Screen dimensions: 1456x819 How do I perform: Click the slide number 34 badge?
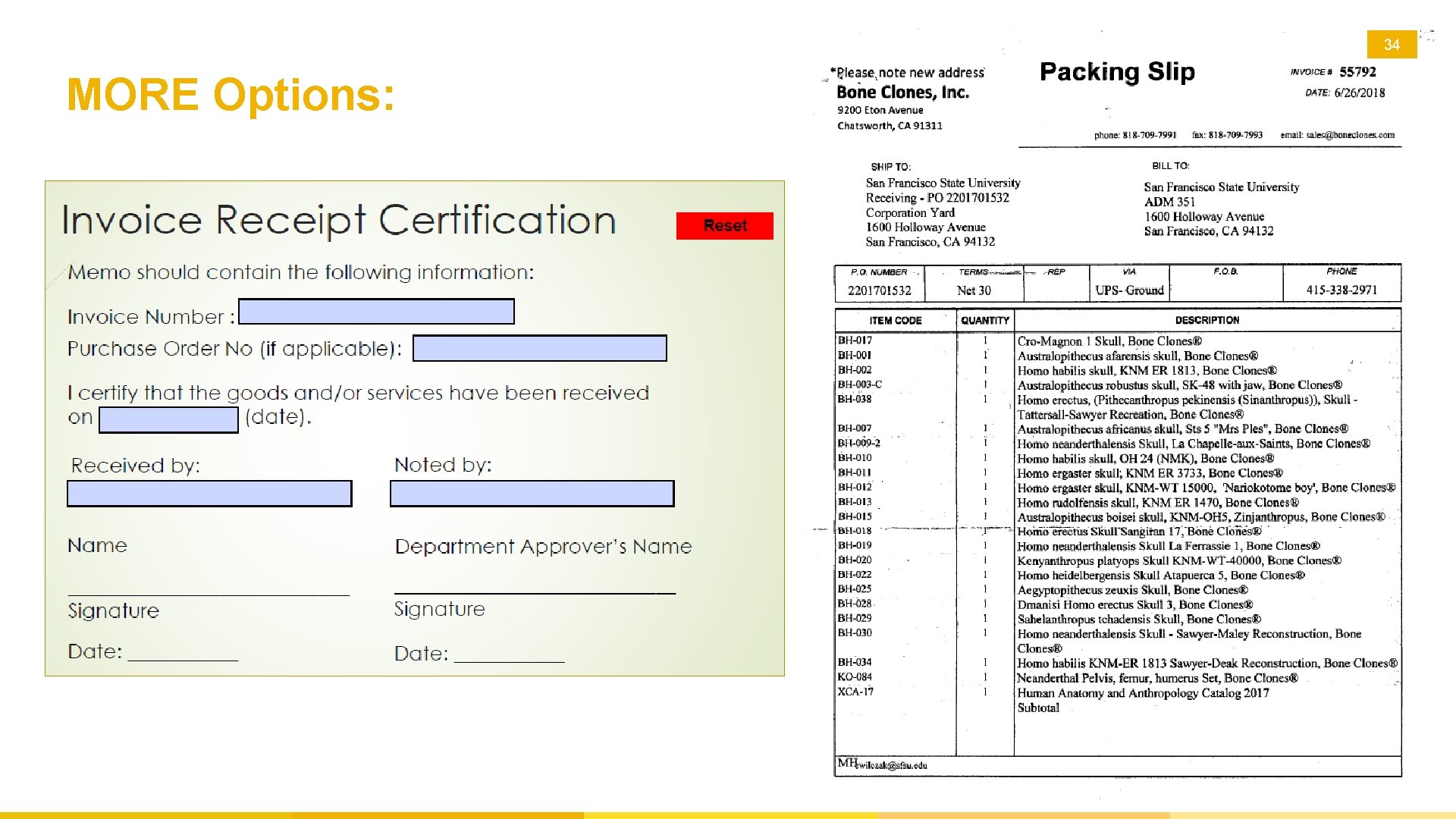(1391, 45)
